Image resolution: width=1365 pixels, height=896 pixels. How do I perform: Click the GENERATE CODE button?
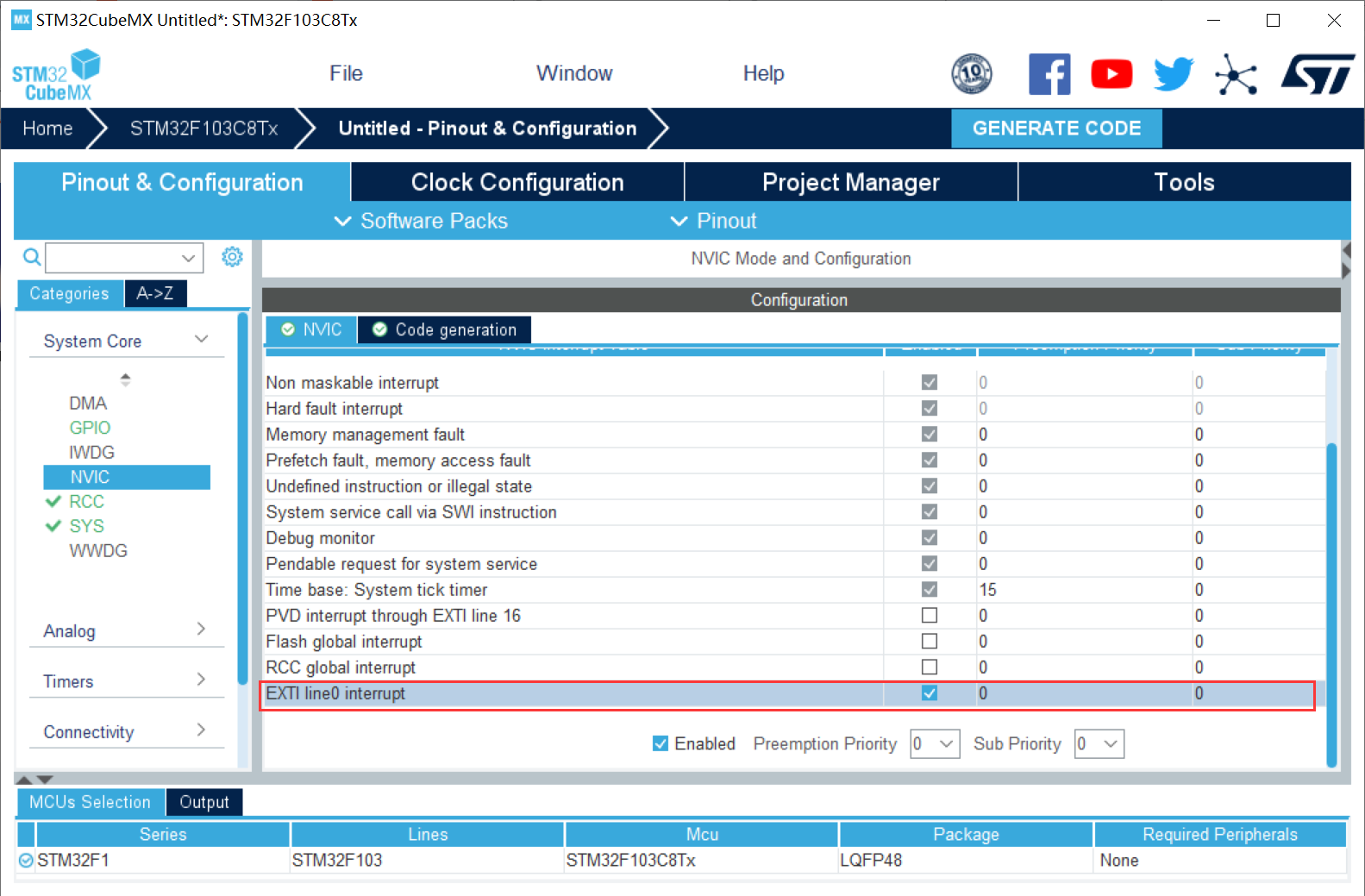coord(1056,128)
